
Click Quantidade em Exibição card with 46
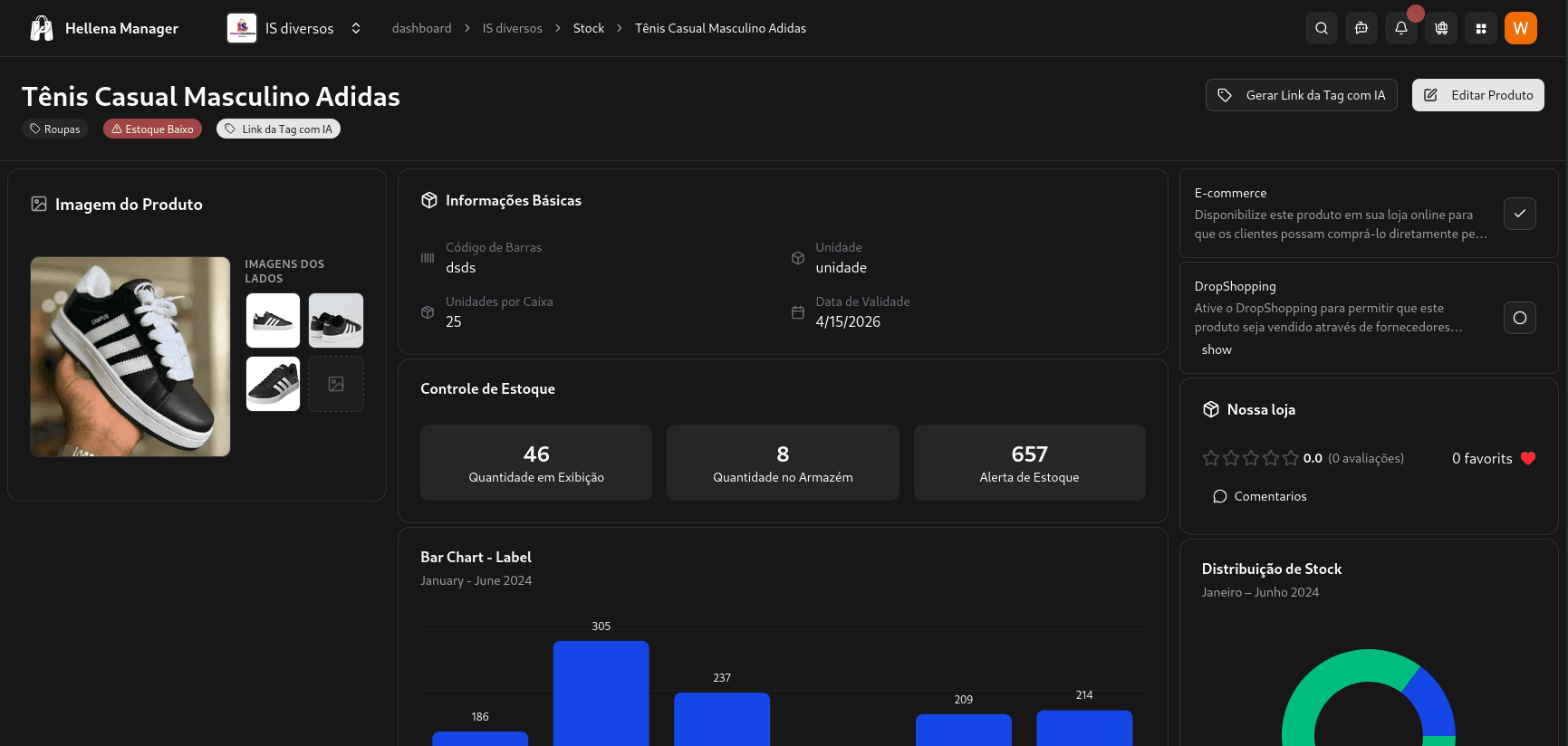[x=536, y=463]
